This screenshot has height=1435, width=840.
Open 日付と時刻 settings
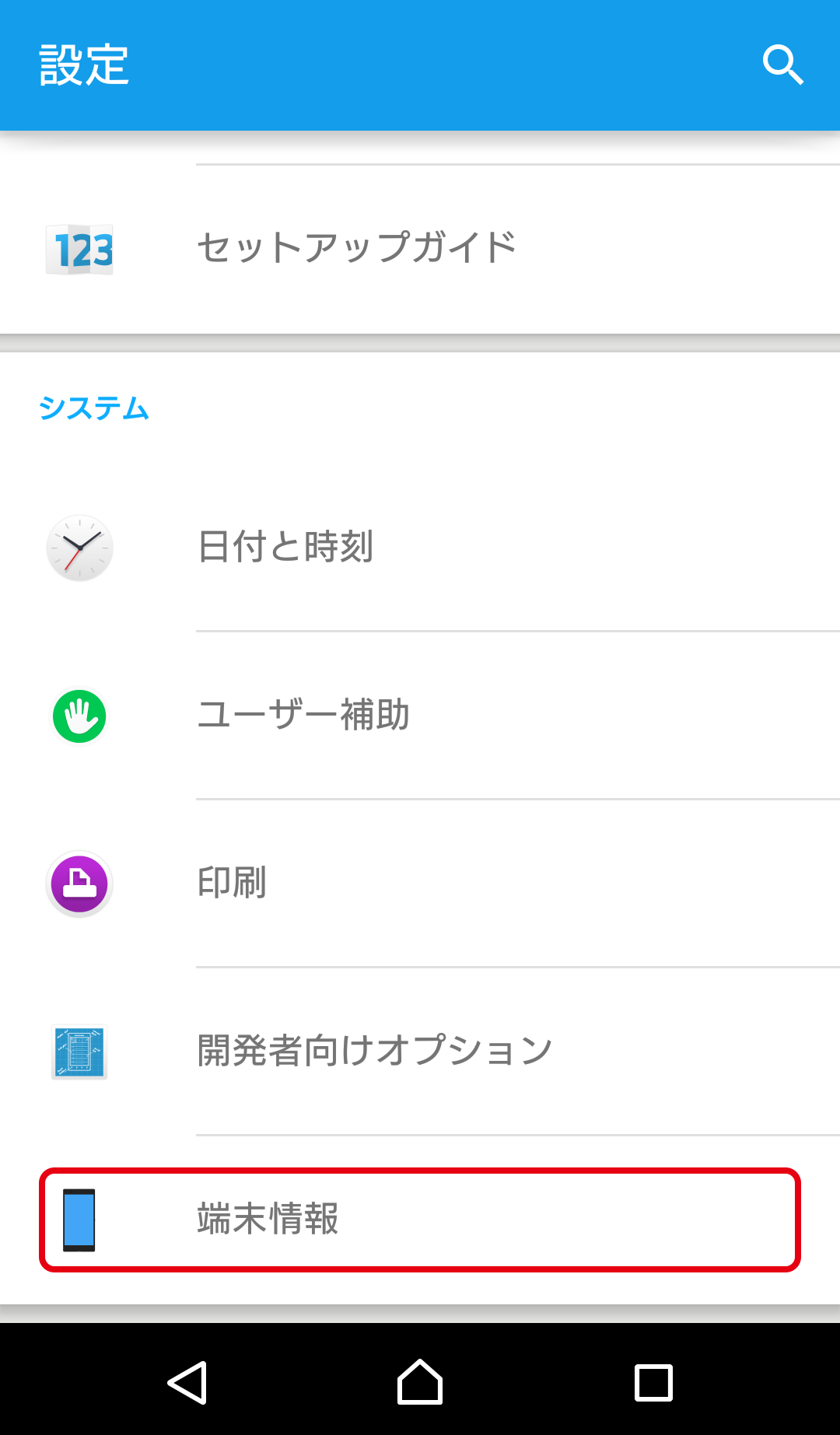point(420,547)
